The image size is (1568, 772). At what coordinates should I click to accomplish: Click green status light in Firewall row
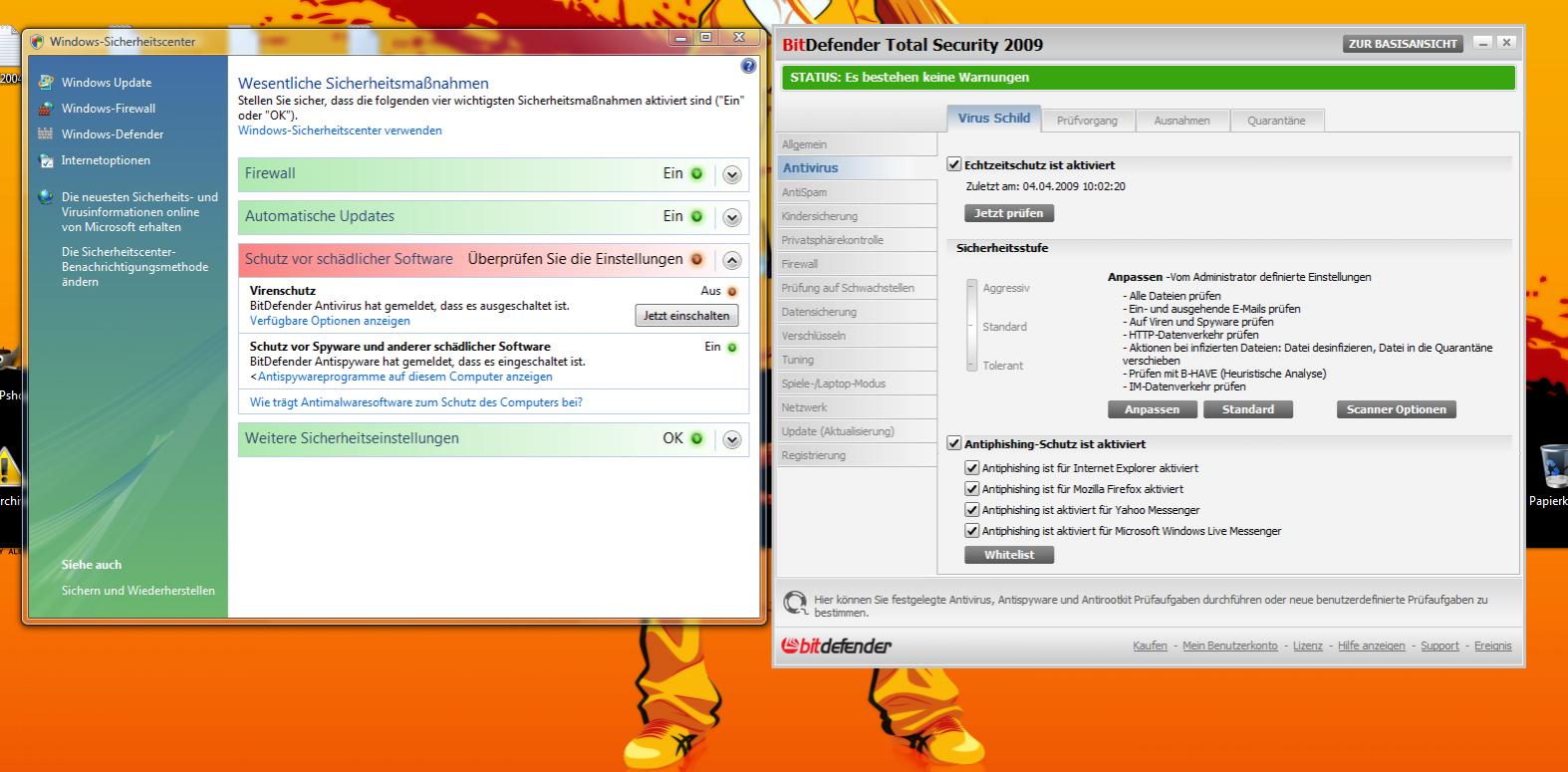click(696, 173)
